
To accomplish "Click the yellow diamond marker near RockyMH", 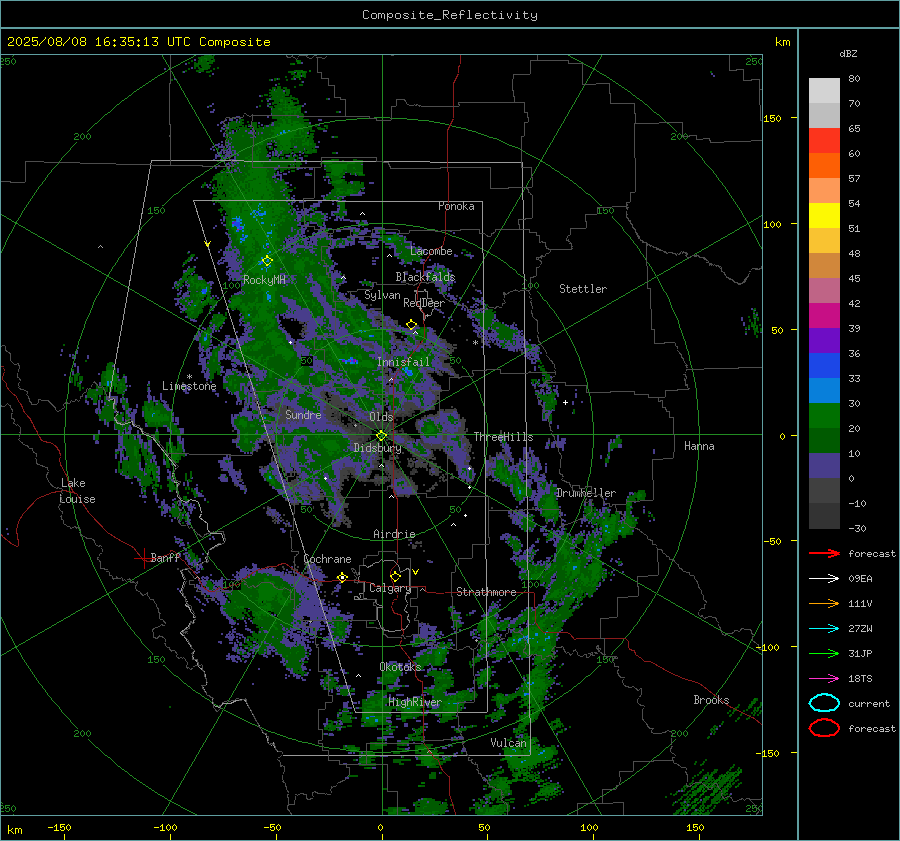I will 267,261.
